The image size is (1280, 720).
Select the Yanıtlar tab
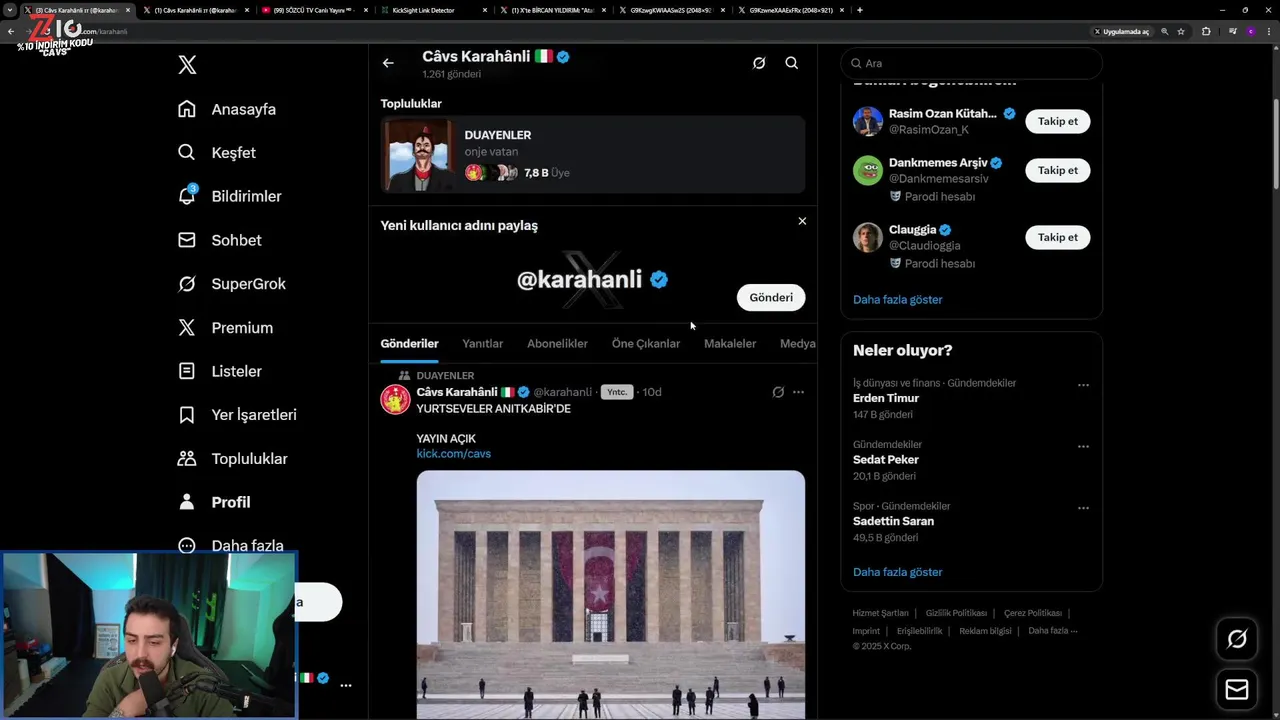coord(482,343)
